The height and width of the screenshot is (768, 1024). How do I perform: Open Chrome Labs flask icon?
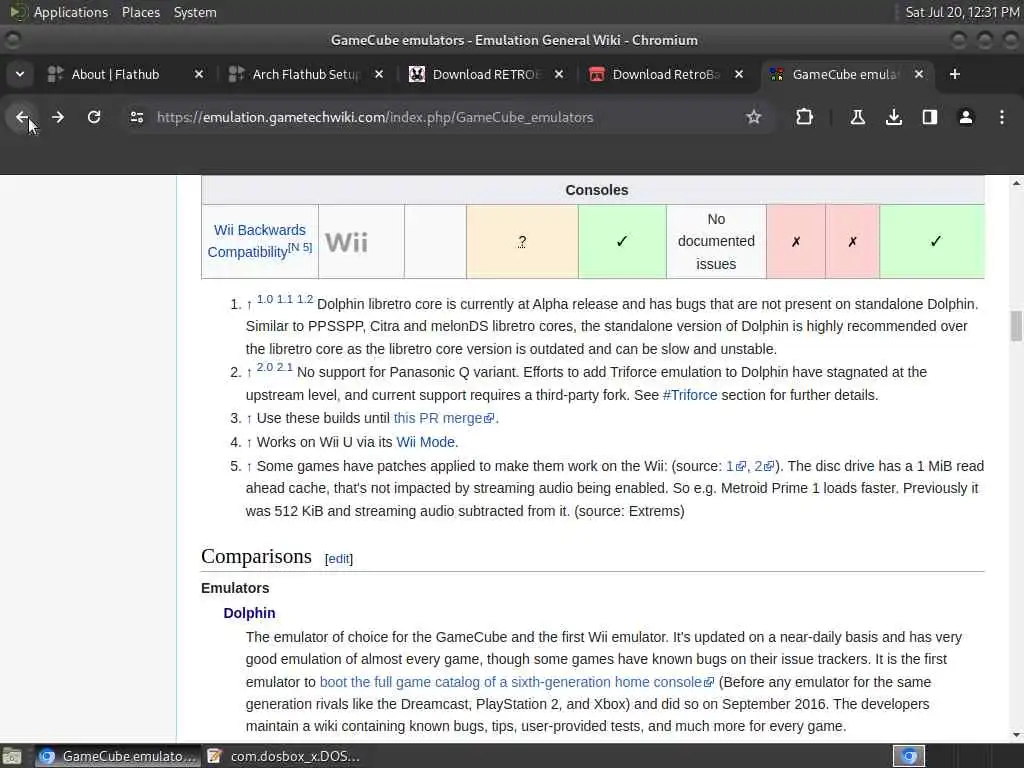[x=857, y=117]
